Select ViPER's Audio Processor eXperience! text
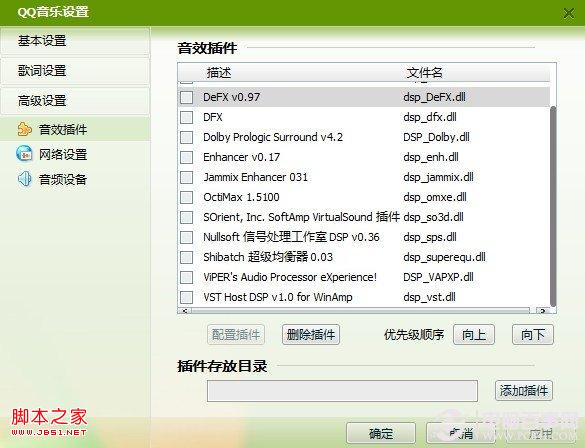 click(x=290, y=277)
